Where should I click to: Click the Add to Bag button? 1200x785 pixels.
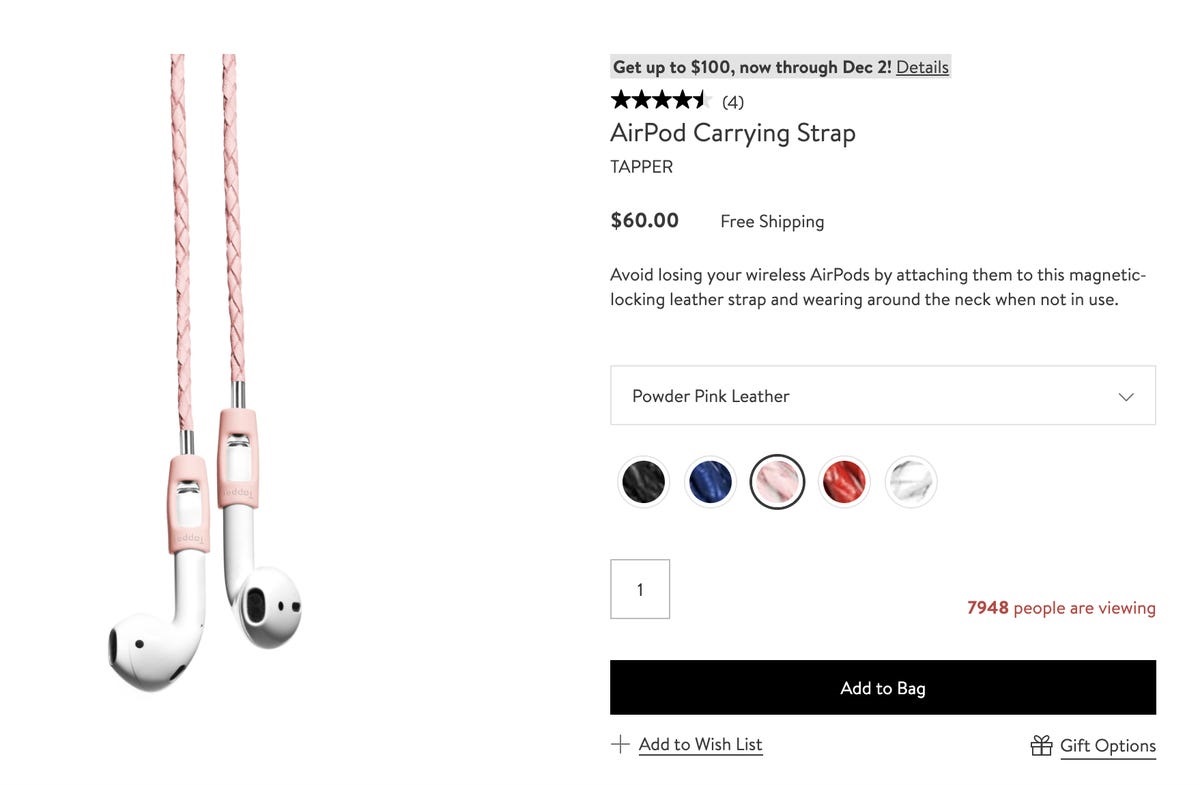[x=883, y=687]
